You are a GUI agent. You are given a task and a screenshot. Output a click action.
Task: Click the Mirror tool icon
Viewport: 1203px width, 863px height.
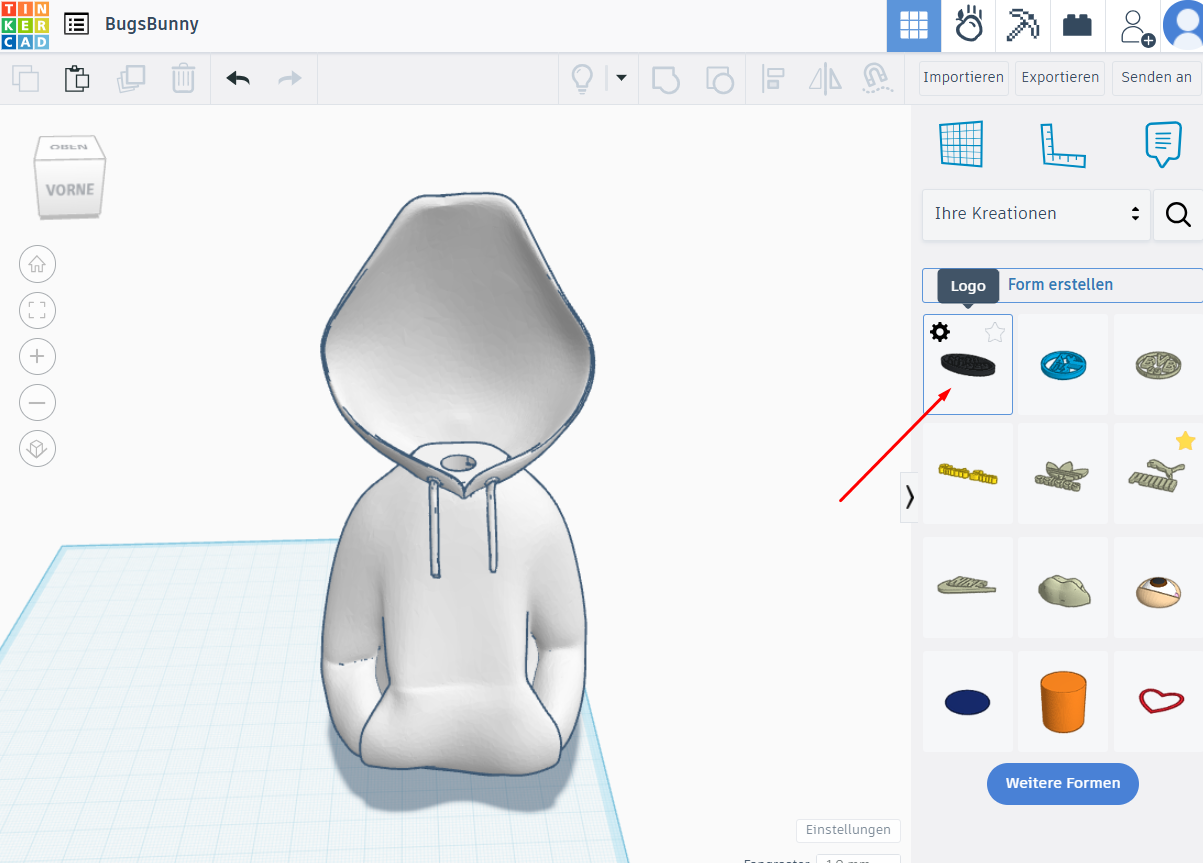click(x=825, y=78)
